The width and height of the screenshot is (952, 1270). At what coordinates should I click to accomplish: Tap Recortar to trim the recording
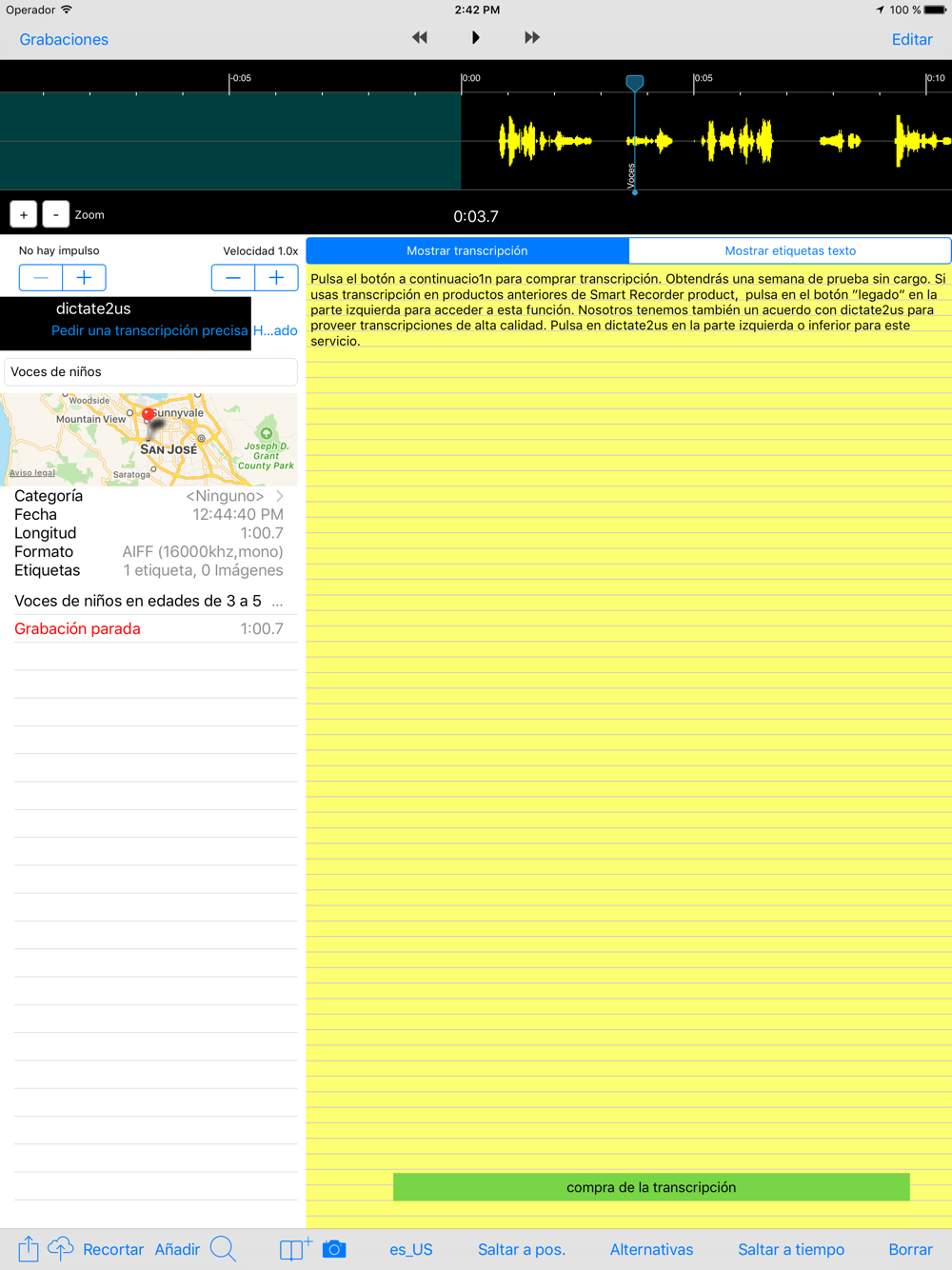tap(113, 1249)
